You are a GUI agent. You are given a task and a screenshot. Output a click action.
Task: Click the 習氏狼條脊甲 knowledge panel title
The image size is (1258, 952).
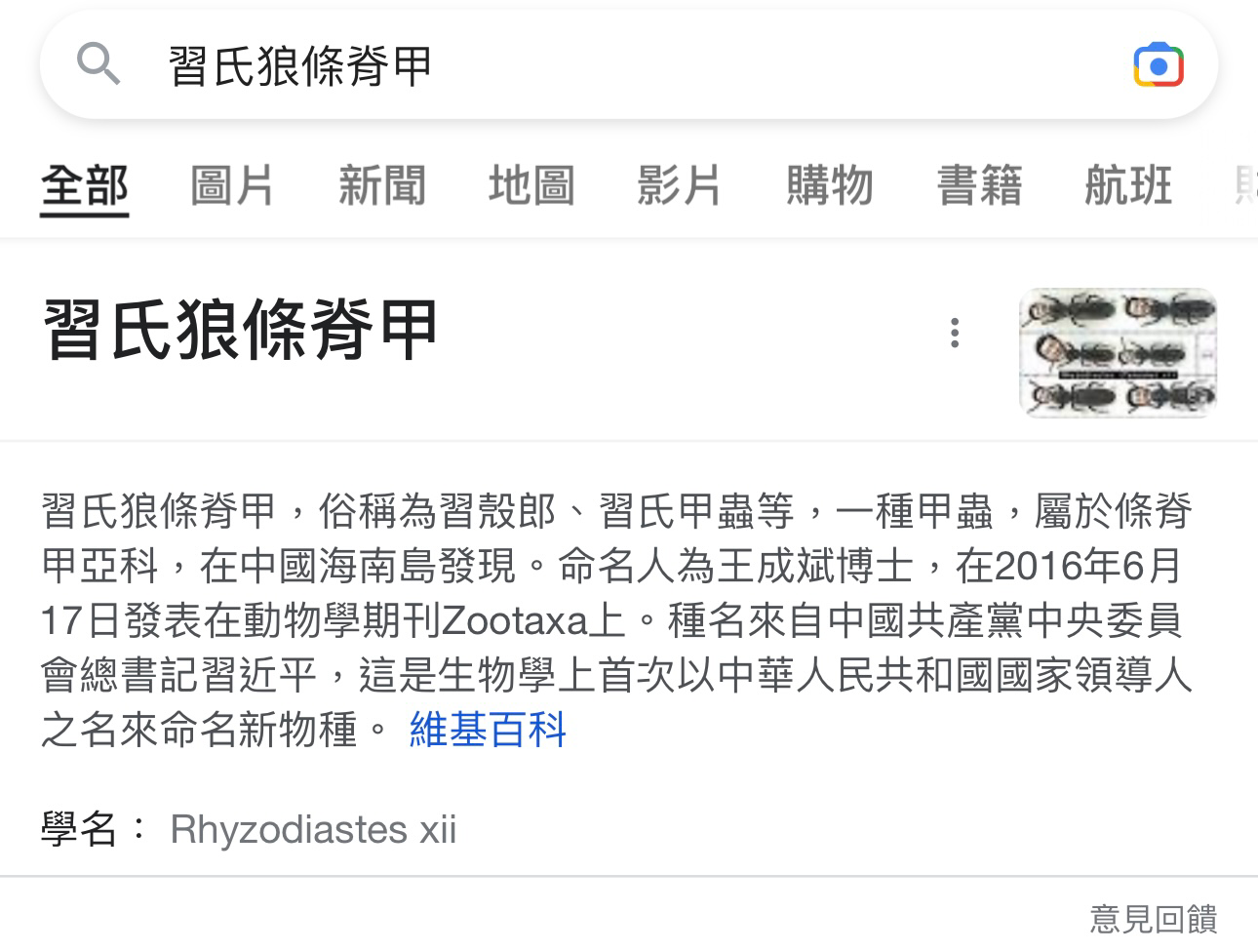click(x=240, y=330)
